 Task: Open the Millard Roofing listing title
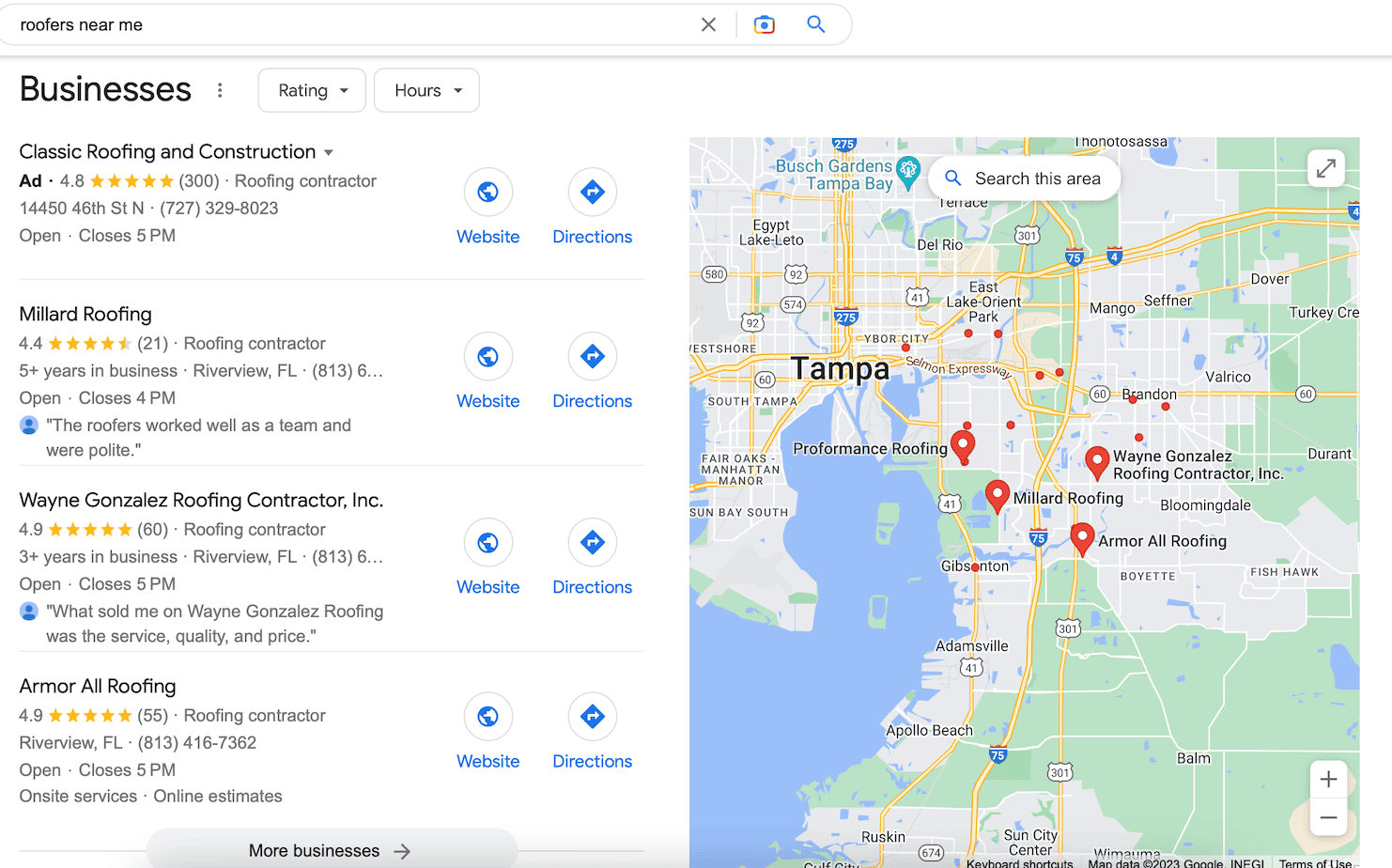coord(85,314)
